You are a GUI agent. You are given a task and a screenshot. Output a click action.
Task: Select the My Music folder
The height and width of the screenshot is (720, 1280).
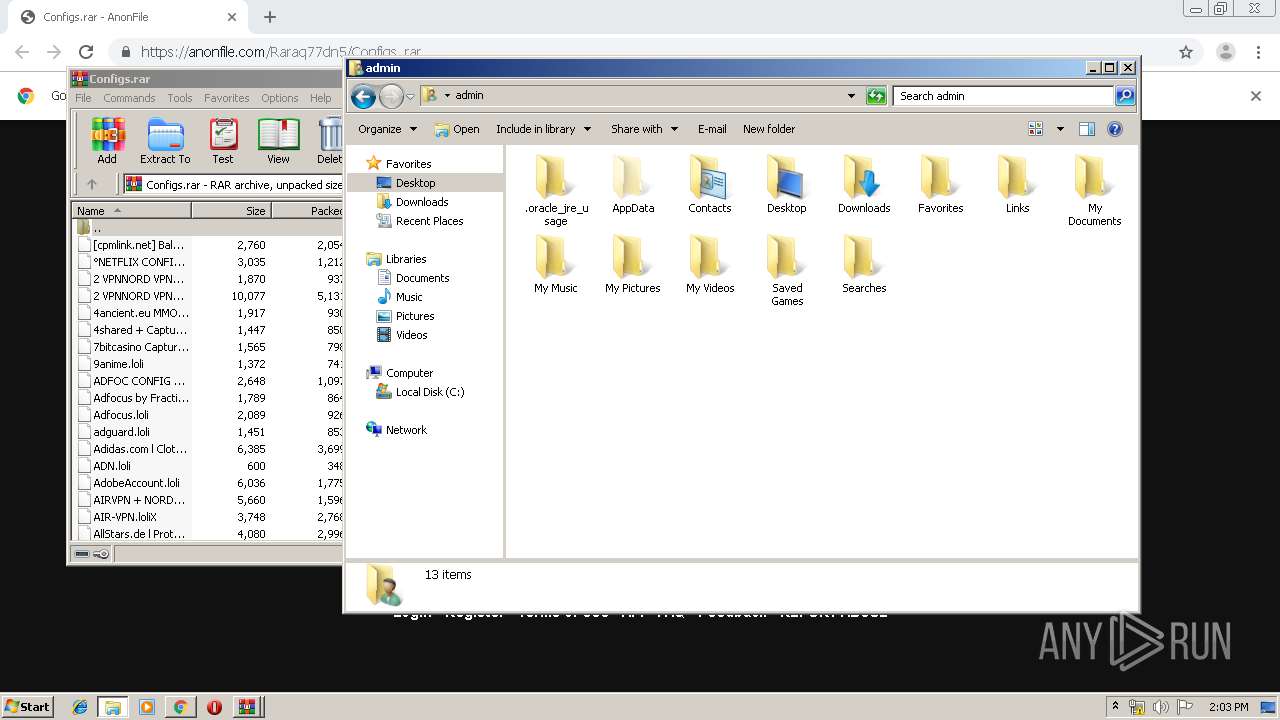tap(556, 264)
